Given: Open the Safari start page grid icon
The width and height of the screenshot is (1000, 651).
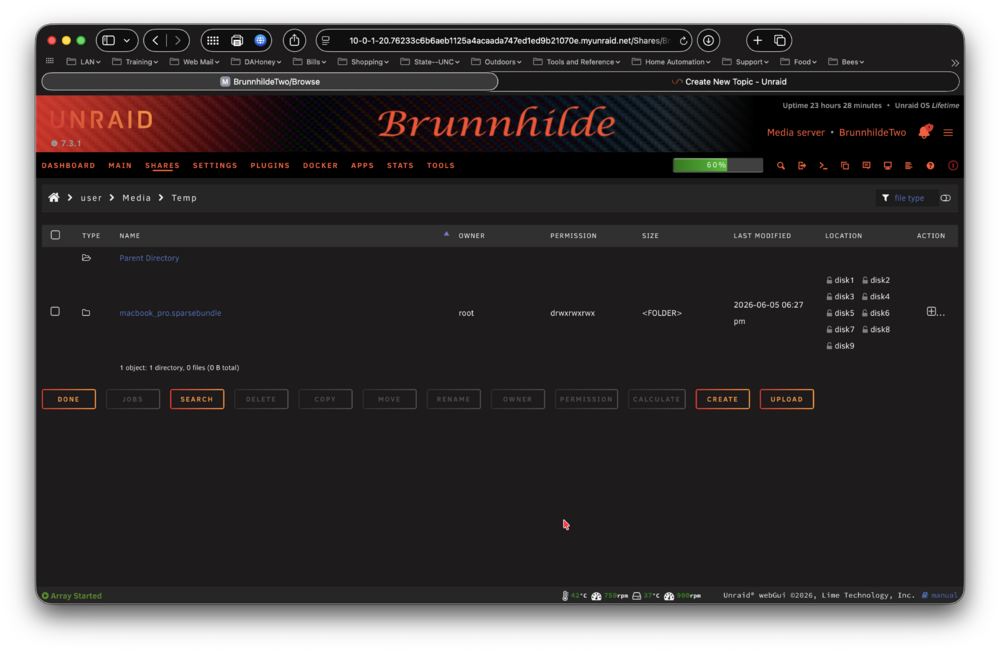Looking at the screenshot, I should [213, 40].
